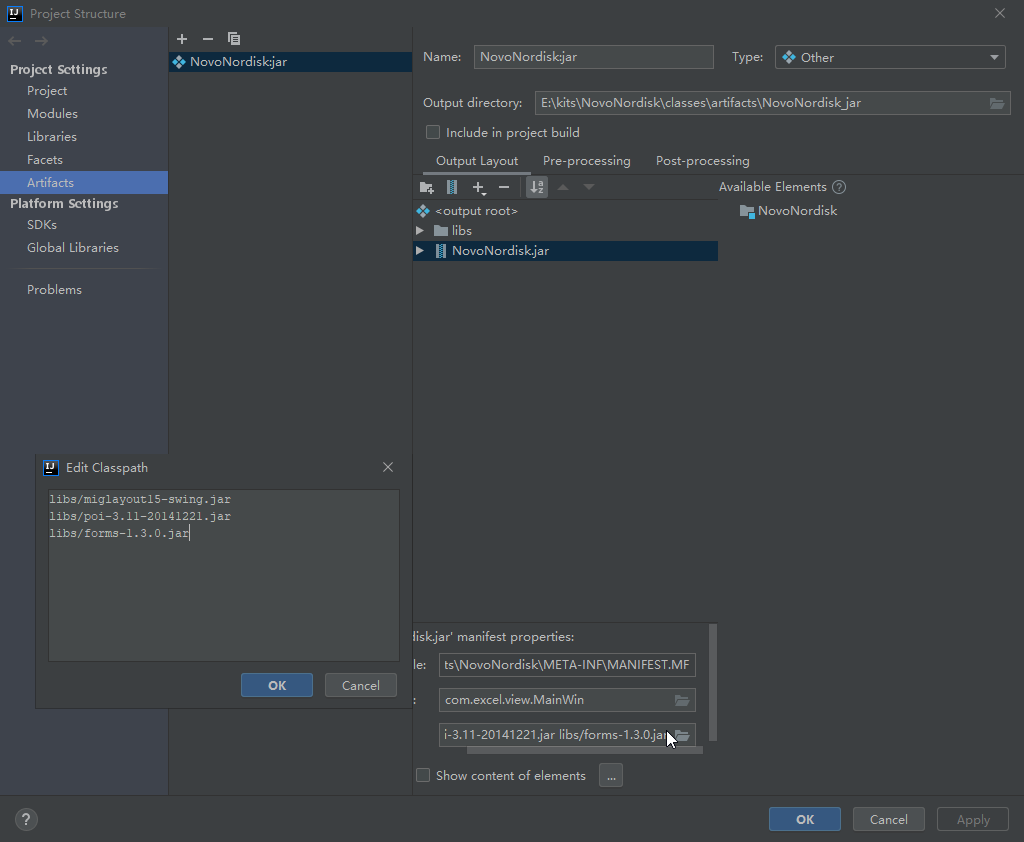
Task: Click the add artifact plus icon
Action: [182, 39]
